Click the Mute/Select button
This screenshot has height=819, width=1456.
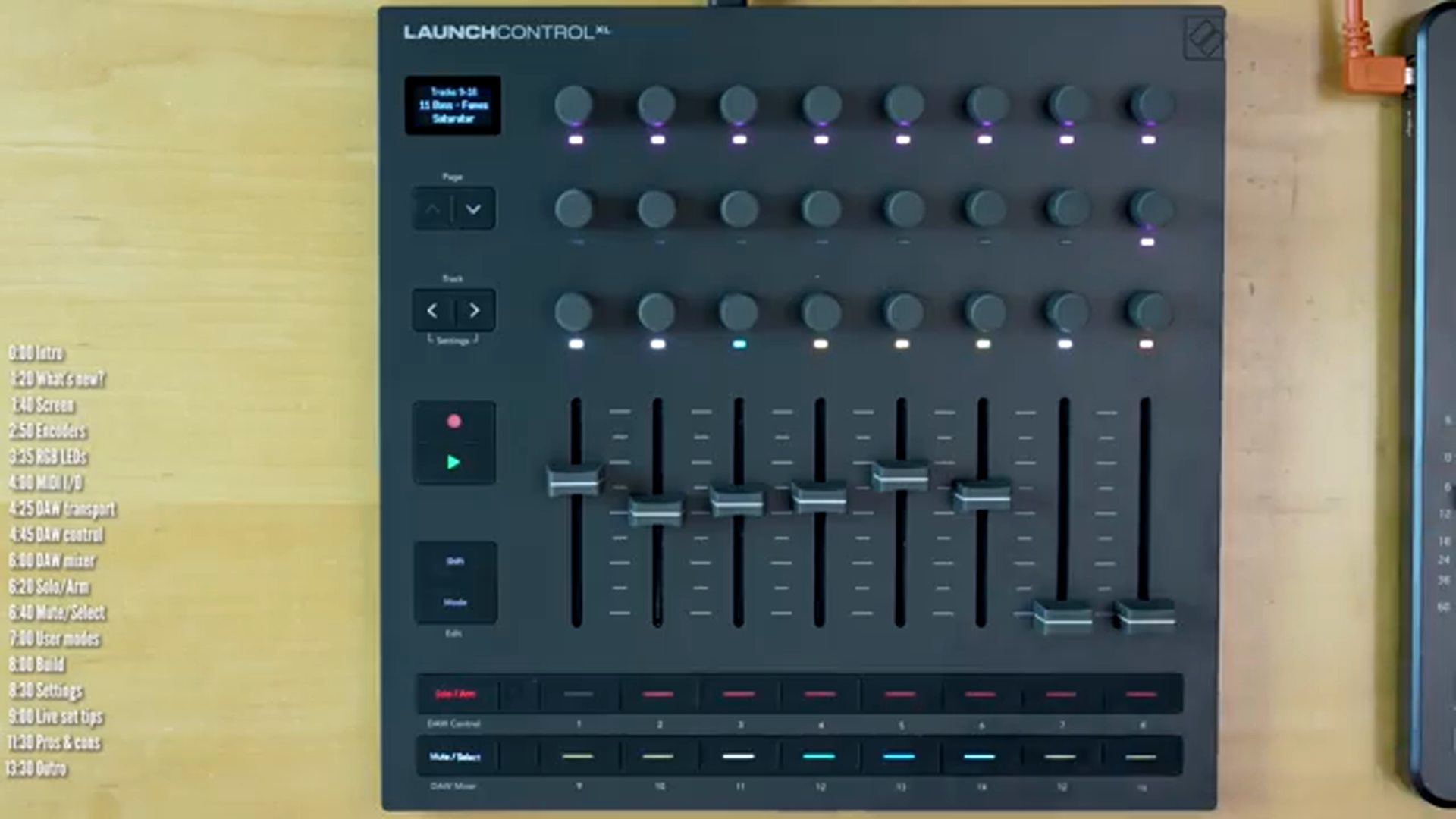pyautogui.click(x=455, y=757)
